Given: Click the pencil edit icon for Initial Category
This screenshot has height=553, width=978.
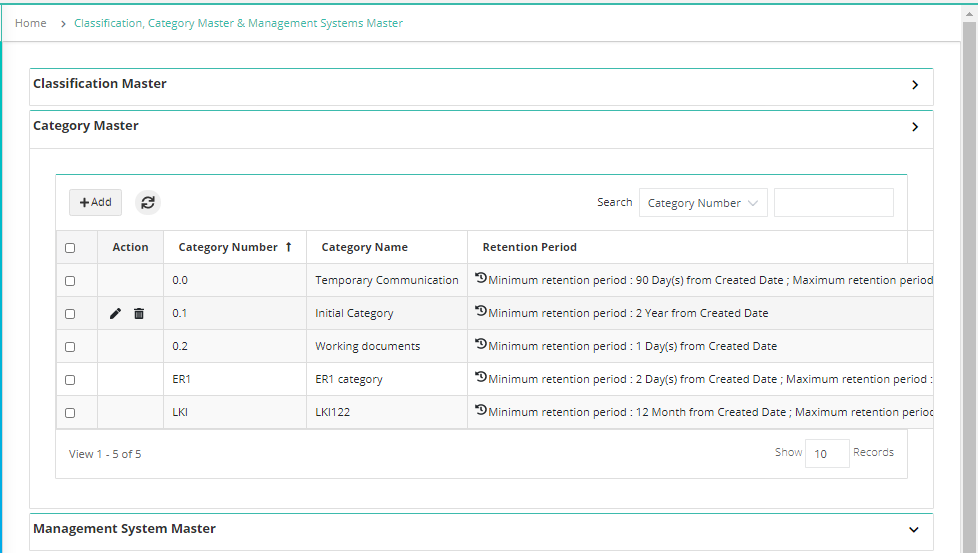Looking at the screenshot, I should 115,314.
